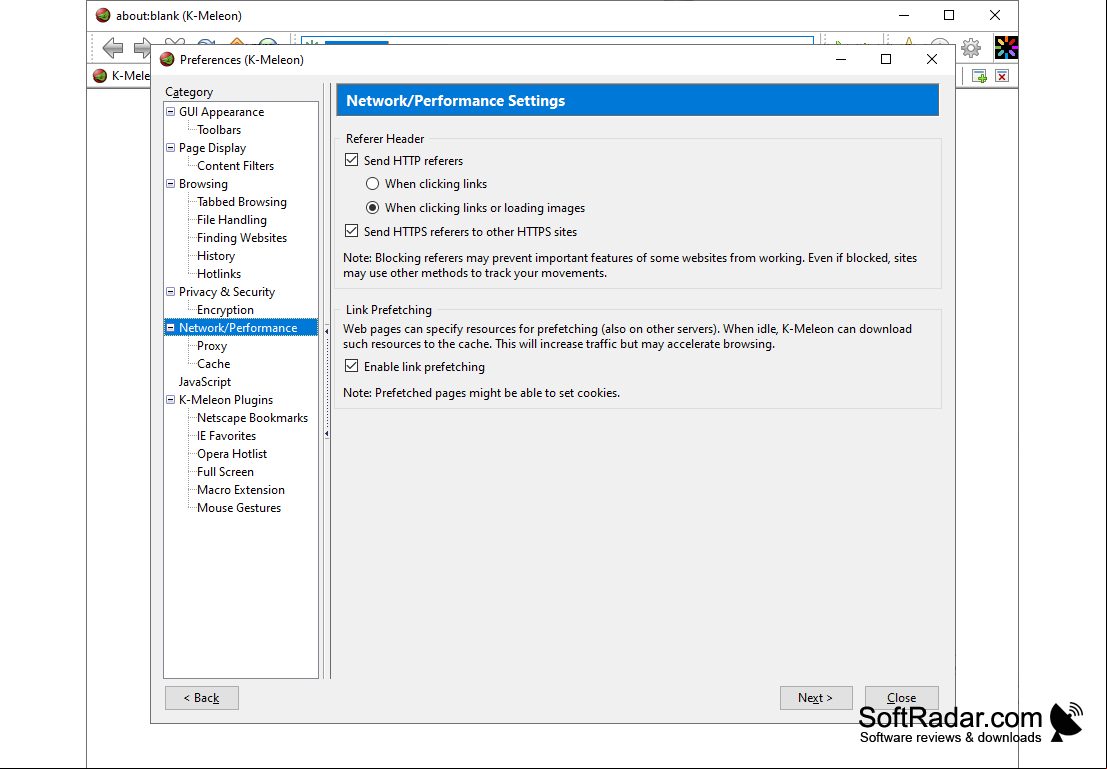
Task: Open File Handling settings
Action: 232,220
